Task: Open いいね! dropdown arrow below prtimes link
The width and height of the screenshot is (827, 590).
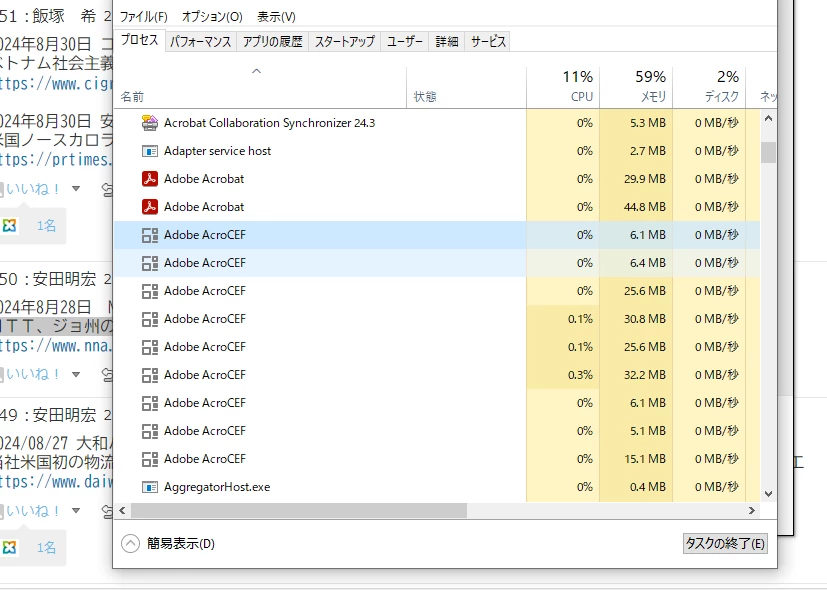Action: (76, 189)
